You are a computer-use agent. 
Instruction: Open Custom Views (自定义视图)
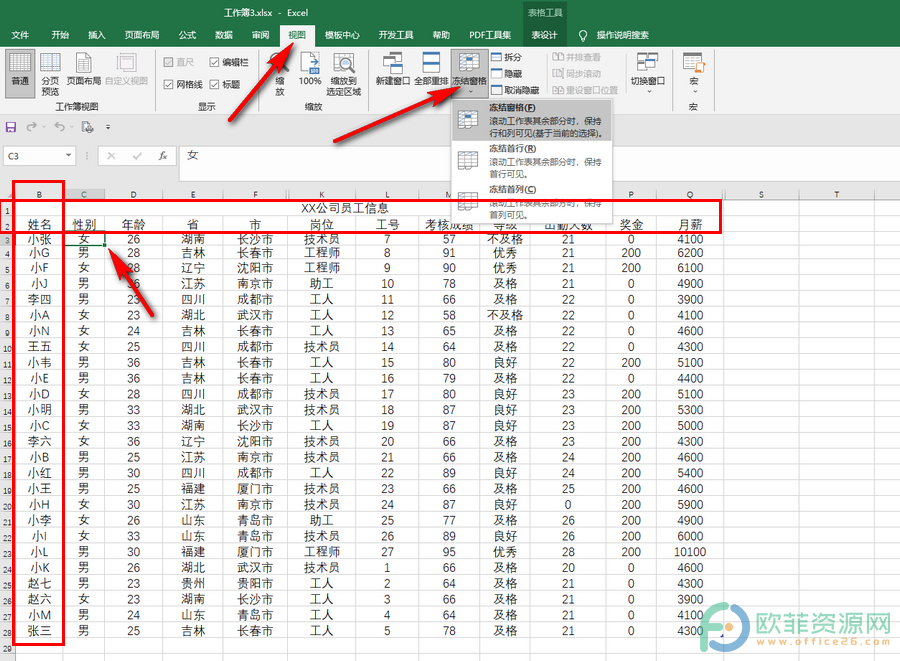tap(126, 70)
